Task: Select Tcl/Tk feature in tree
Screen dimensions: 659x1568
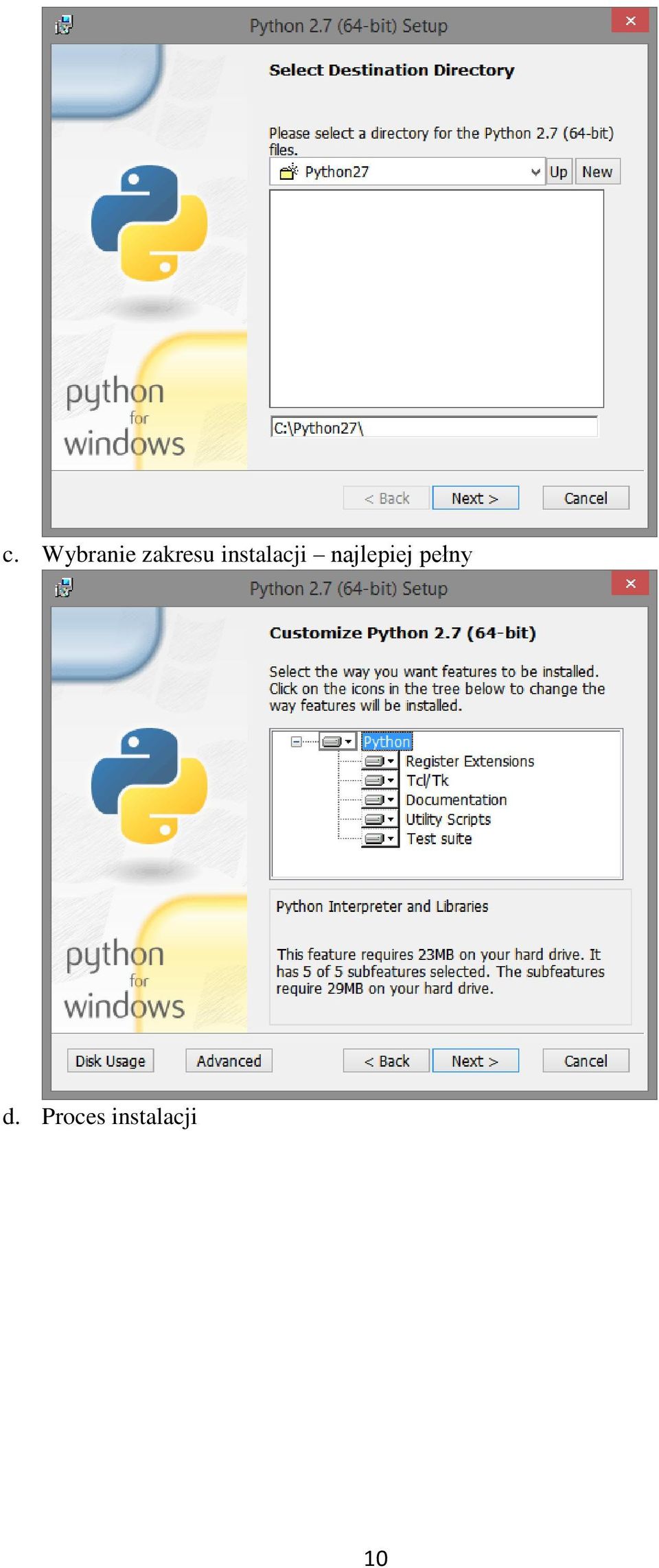Action: pos(427,780)
